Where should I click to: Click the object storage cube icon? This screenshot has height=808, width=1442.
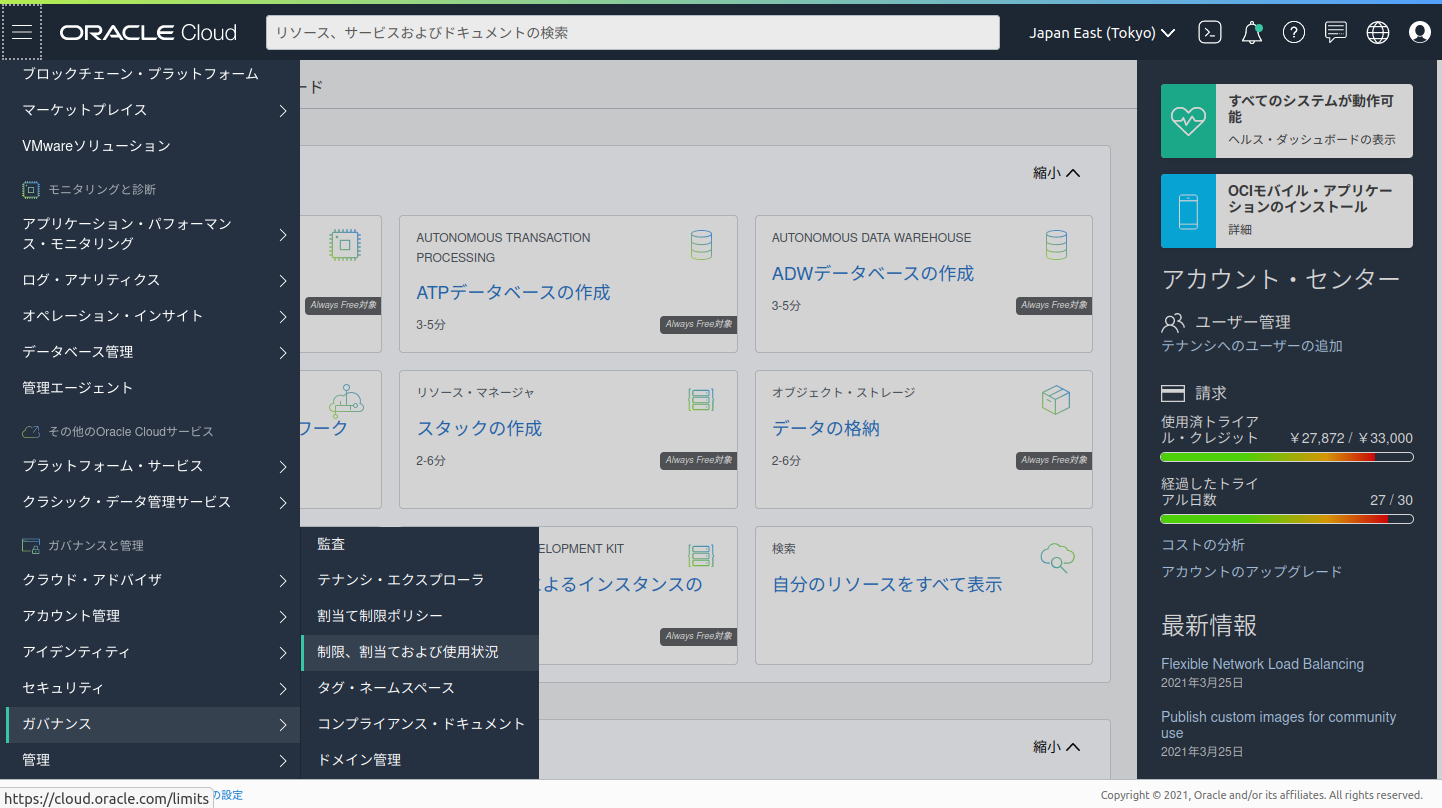(x=1056, y=400)
